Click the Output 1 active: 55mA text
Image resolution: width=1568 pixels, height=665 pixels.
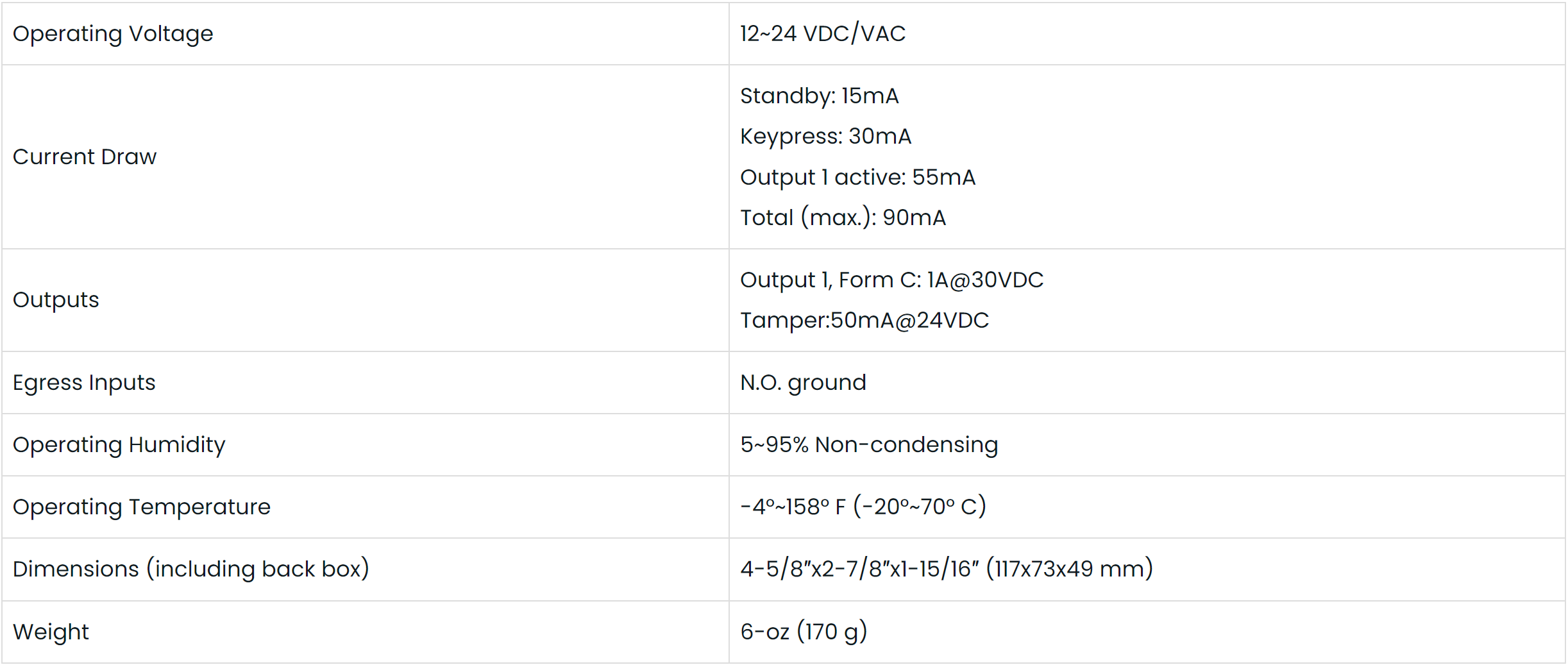point(857,178)
